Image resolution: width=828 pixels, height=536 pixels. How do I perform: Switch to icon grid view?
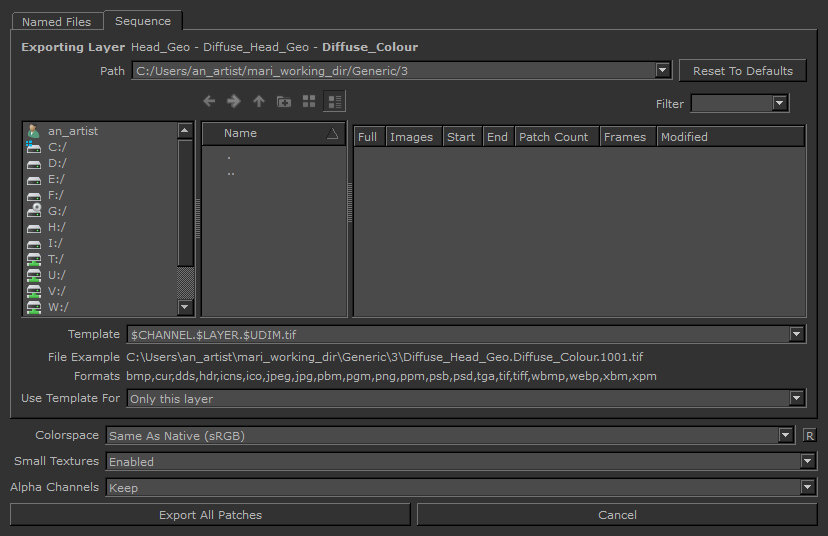309,101
